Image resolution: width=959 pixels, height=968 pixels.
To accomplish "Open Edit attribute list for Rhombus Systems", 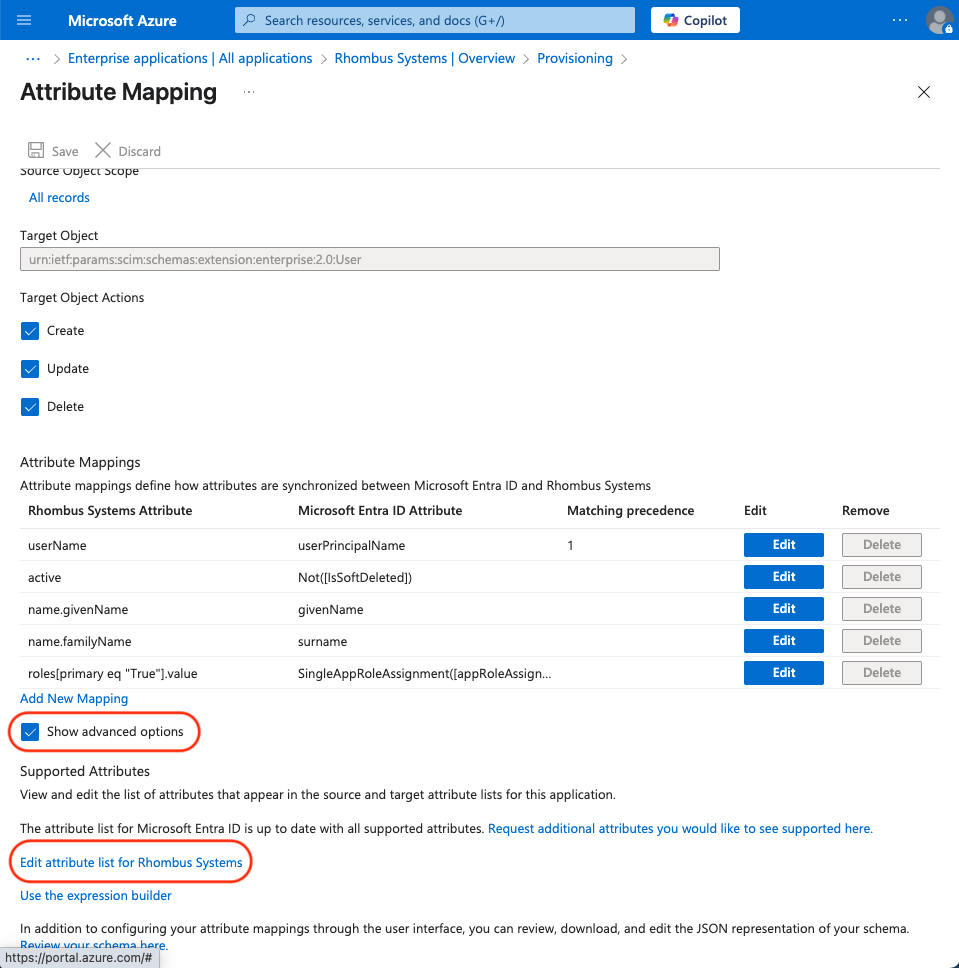I will coord(131,863).
